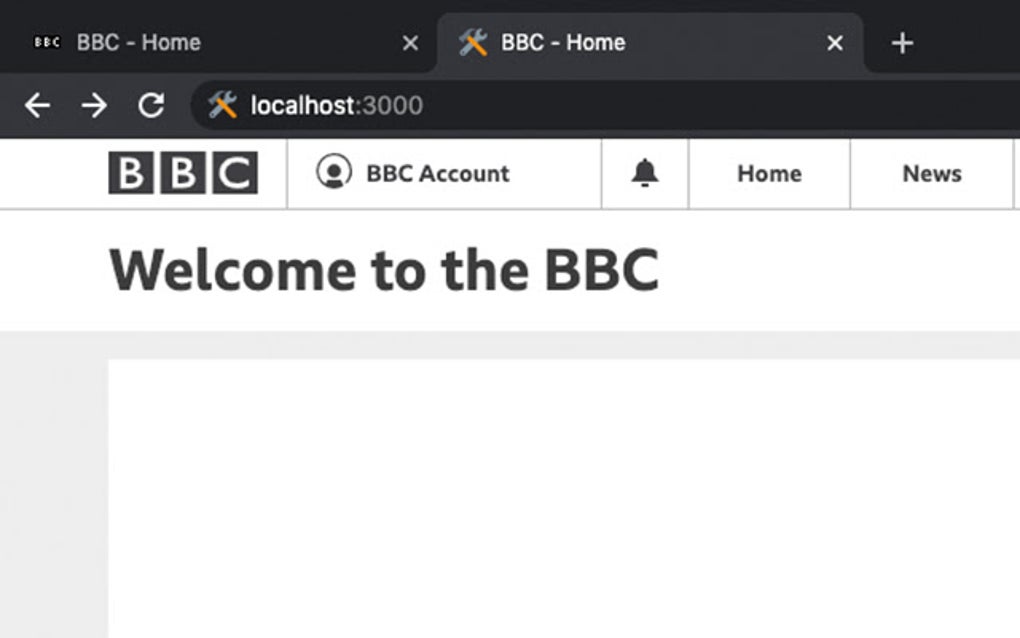Click the back navigation arrow
1020x638 pixels.
click(37, 105)
